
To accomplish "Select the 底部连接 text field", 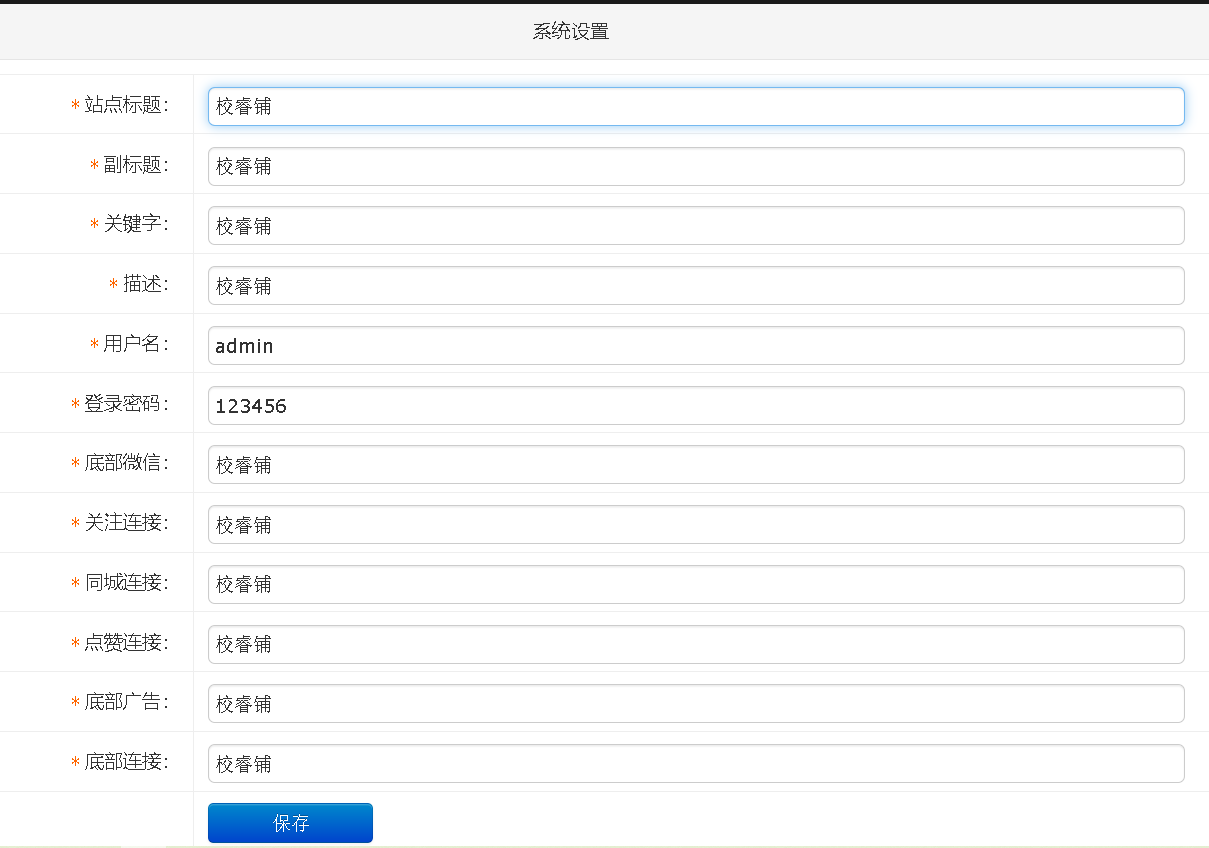I will (695, 763).
